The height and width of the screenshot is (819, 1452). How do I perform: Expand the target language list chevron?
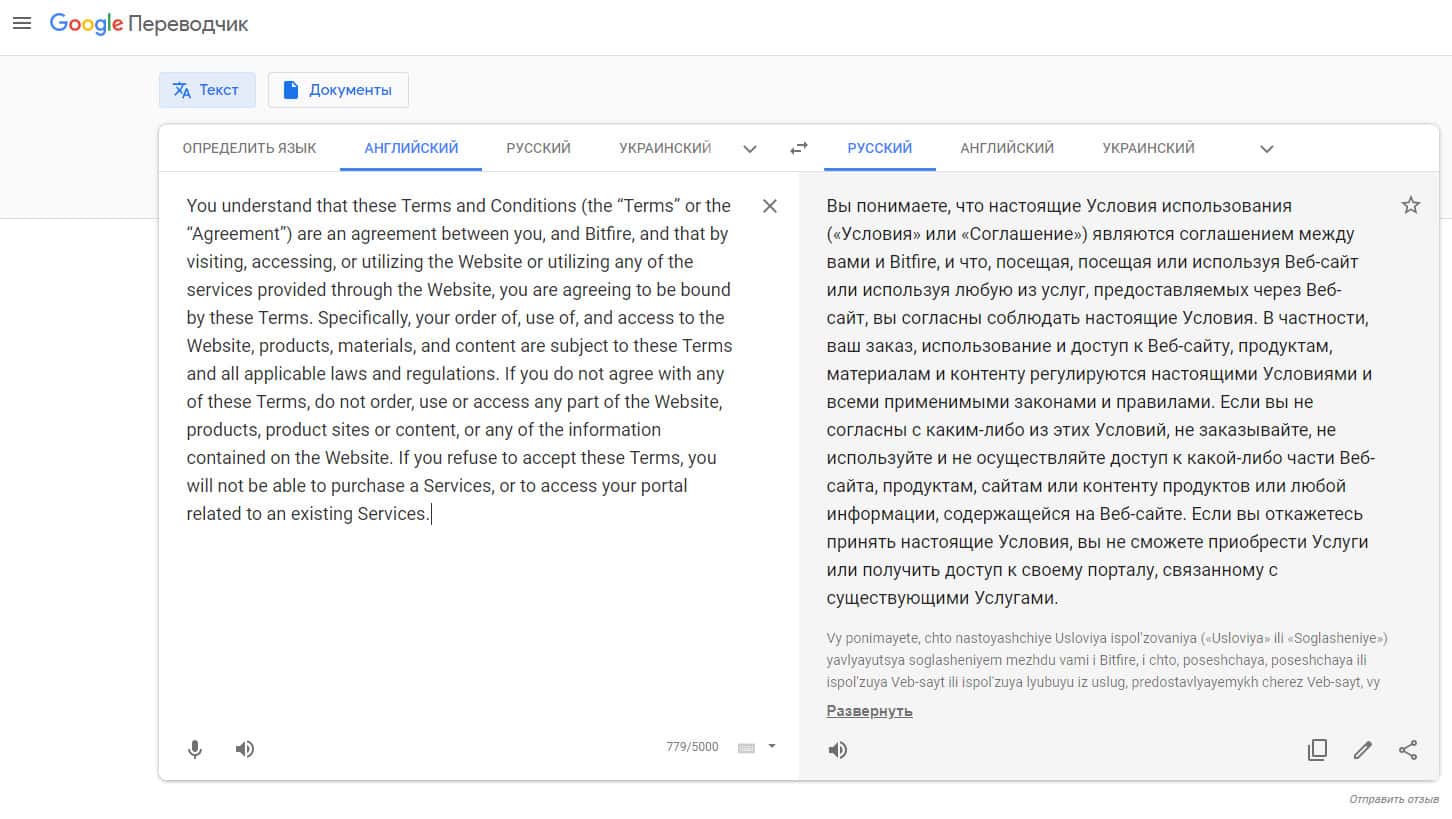point(1266,149)
